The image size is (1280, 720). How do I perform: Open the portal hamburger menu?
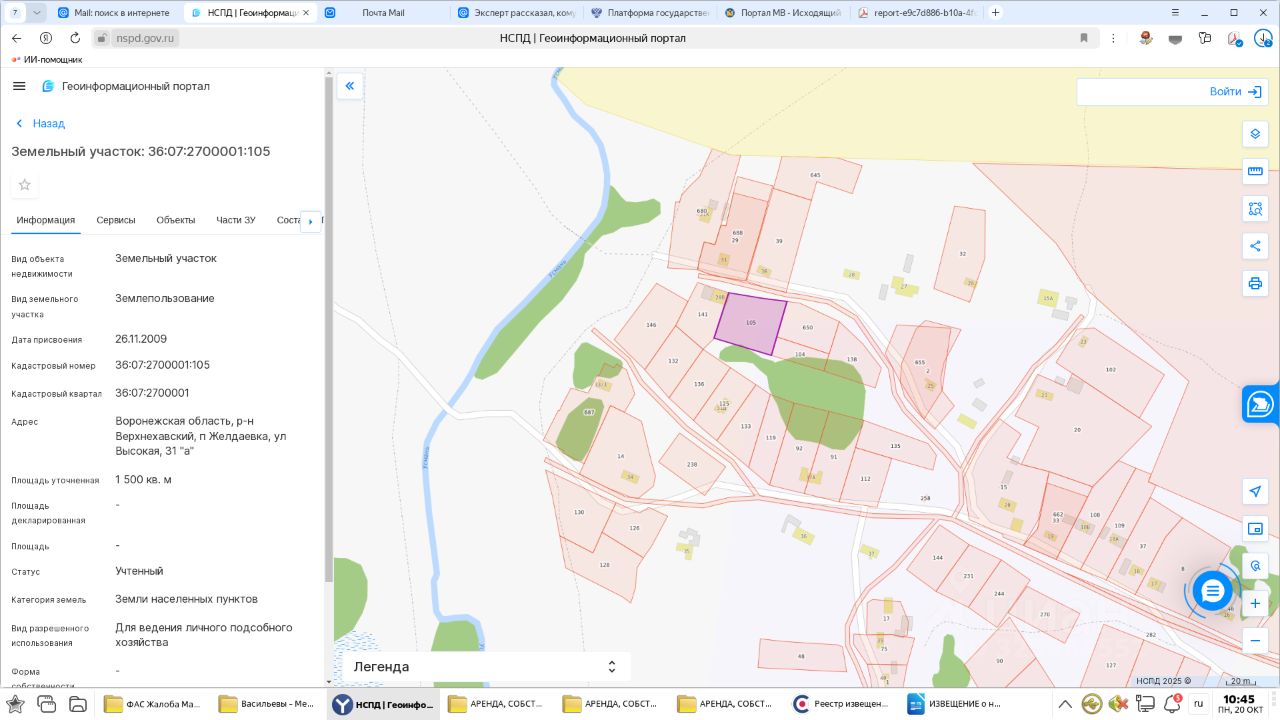[19, 86]
